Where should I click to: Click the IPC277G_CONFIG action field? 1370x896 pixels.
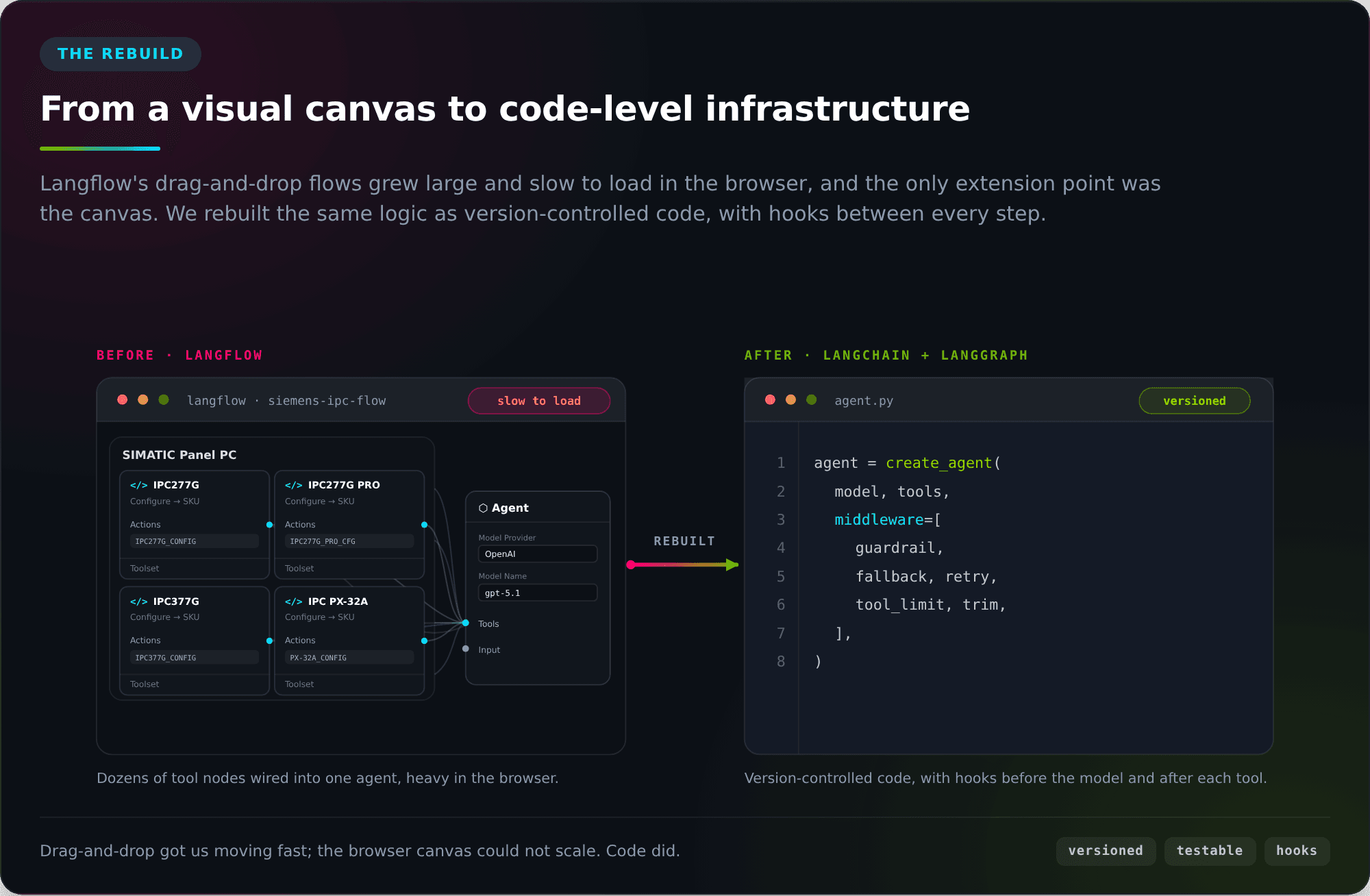194,542
